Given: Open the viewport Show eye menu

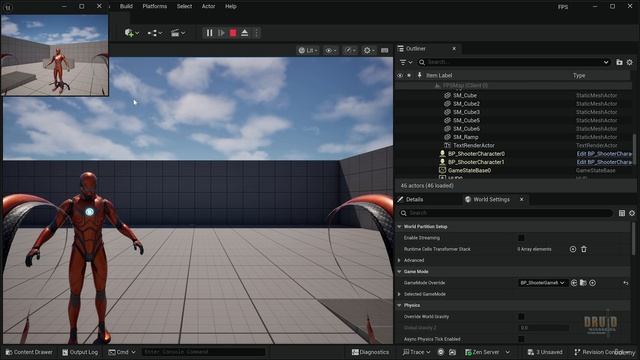Looking at the screenshot, I should 330,51.
